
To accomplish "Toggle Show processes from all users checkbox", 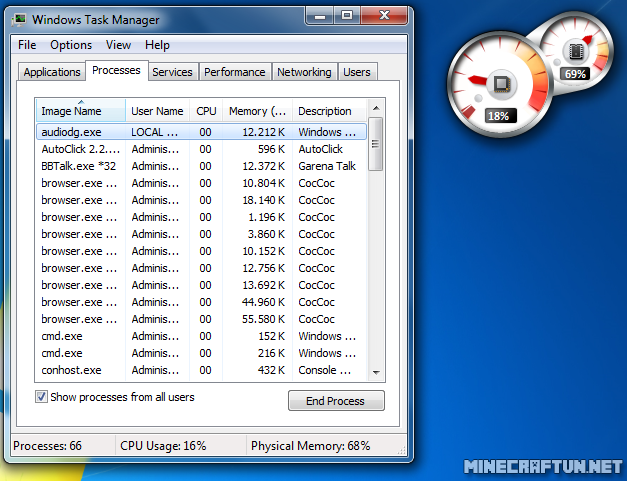I will pyautogui.click(x=41, y=397).
